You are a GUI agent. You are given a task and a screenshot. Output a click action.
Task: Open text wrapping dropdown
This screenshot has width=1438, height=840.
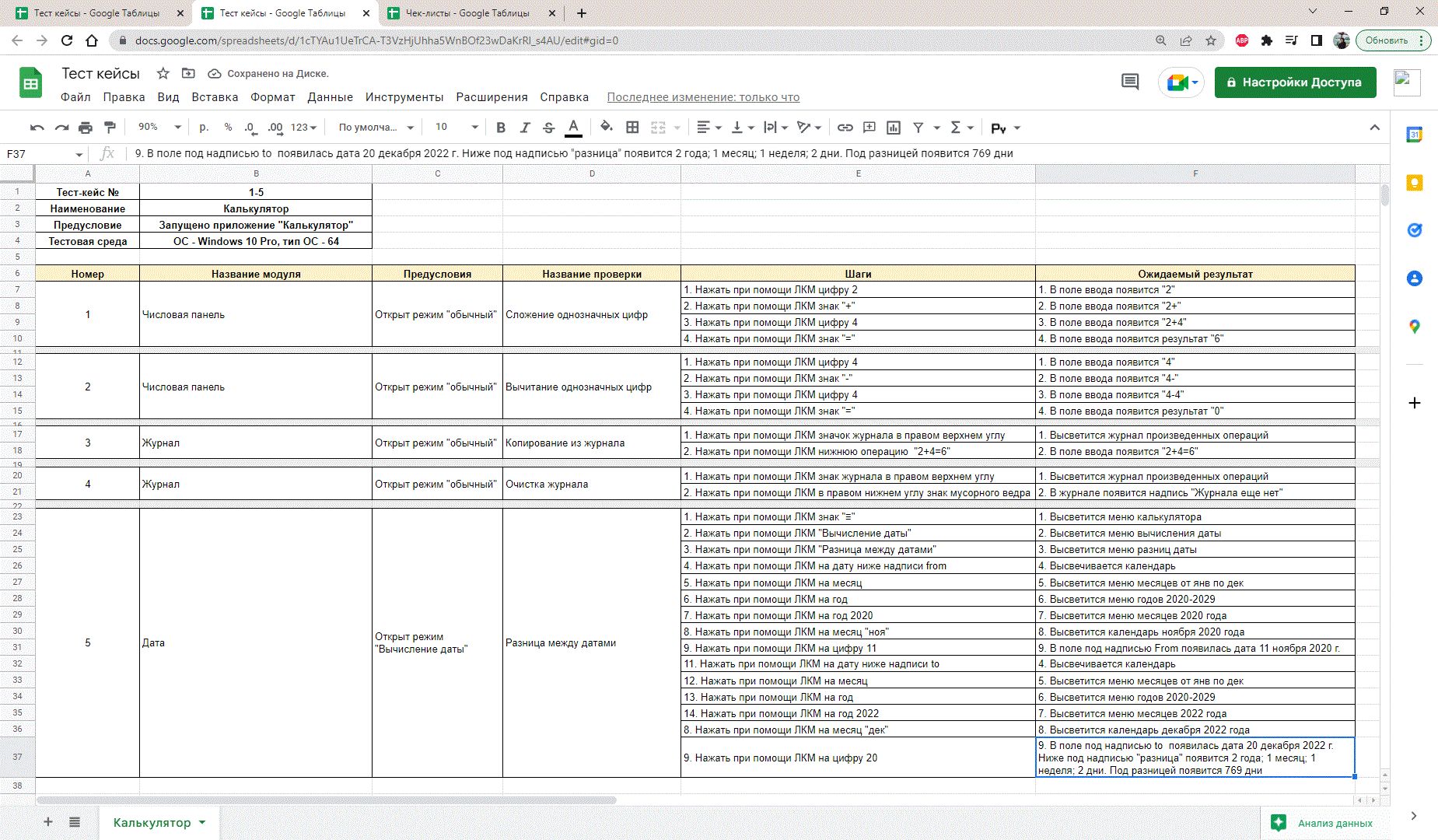[x=775, y=128]
